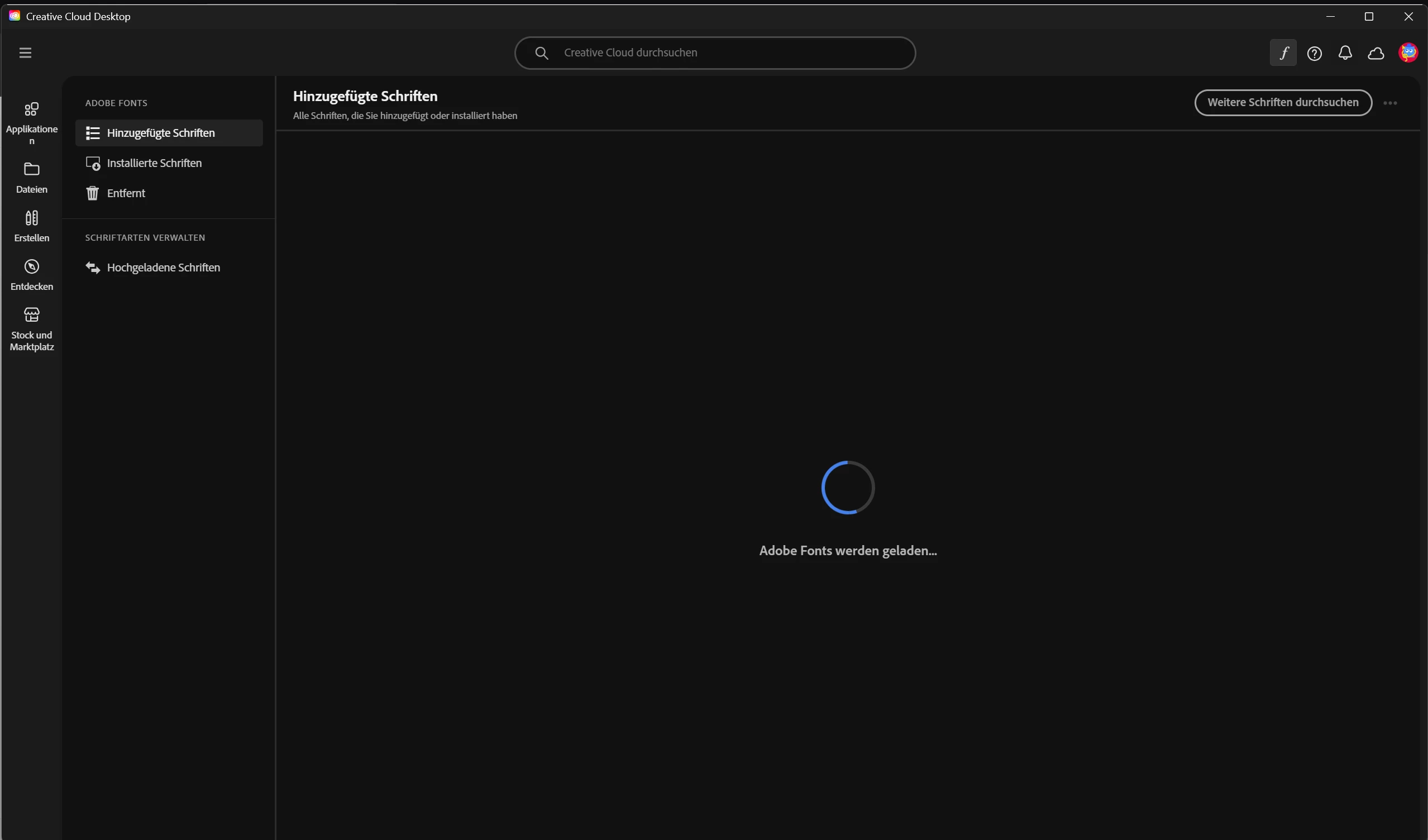Open the hamburger menu
Viewport: 1428px width, 840px height.
tap(25, 52)
